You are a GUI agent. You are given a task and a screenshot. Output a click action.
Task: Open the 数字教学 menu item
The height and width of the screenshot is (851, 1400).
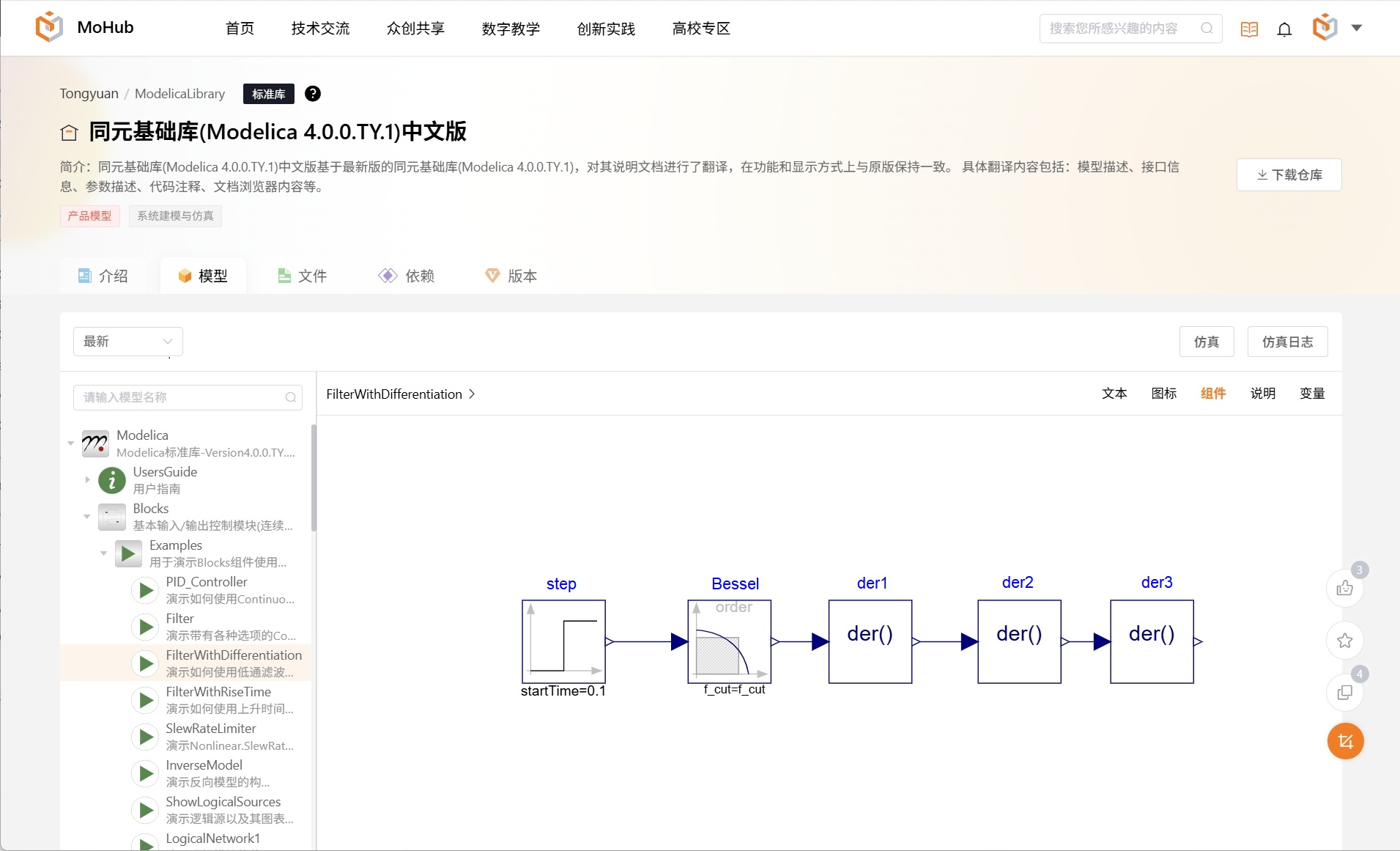511,29
